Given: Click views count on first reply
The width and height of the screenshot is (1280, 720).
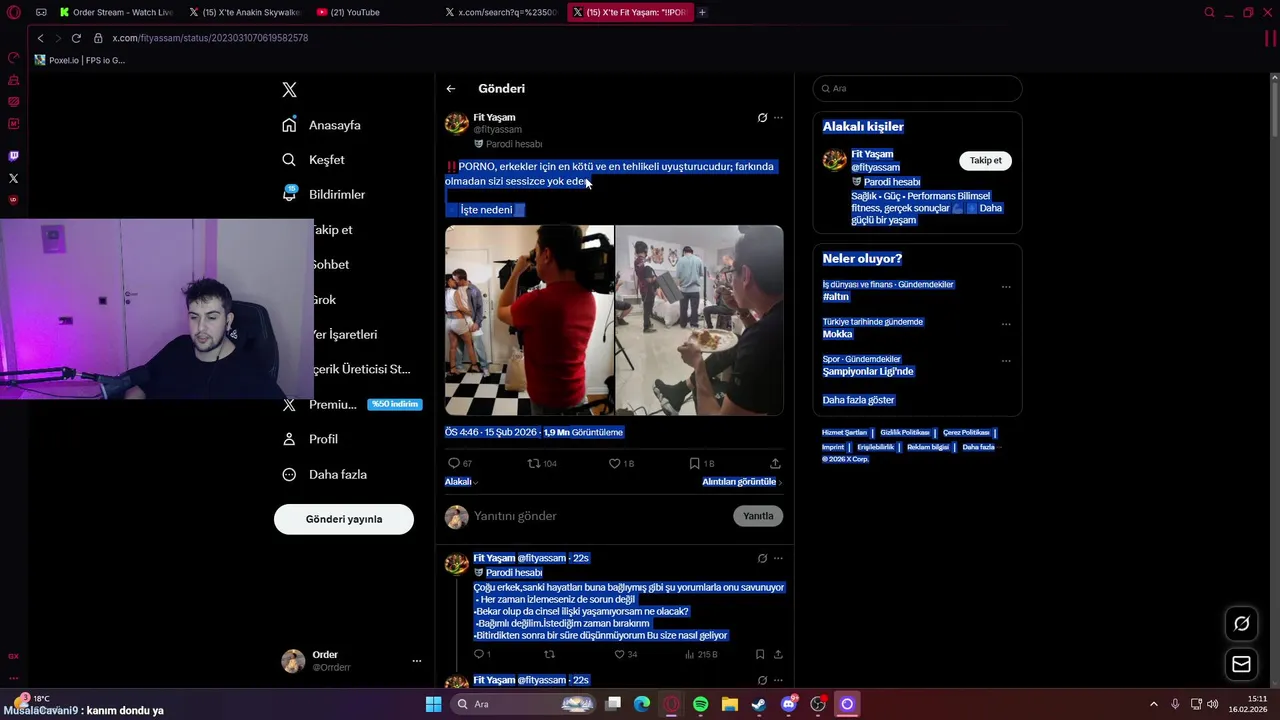Looking at the screenshot, I should pos(702,655).
